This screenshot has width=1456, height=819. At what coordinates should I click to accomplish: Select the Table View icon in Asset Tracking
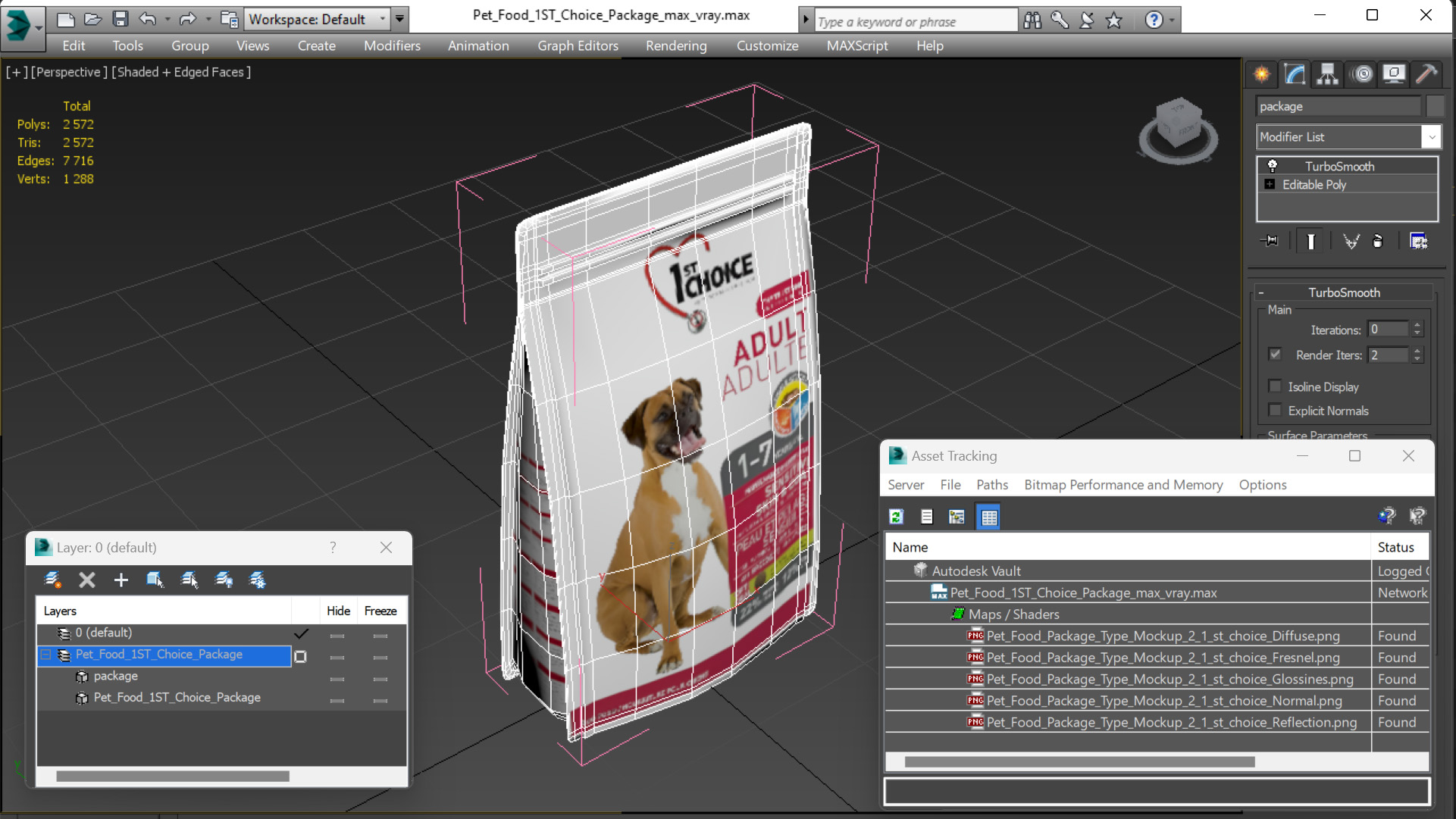[988, 517]
